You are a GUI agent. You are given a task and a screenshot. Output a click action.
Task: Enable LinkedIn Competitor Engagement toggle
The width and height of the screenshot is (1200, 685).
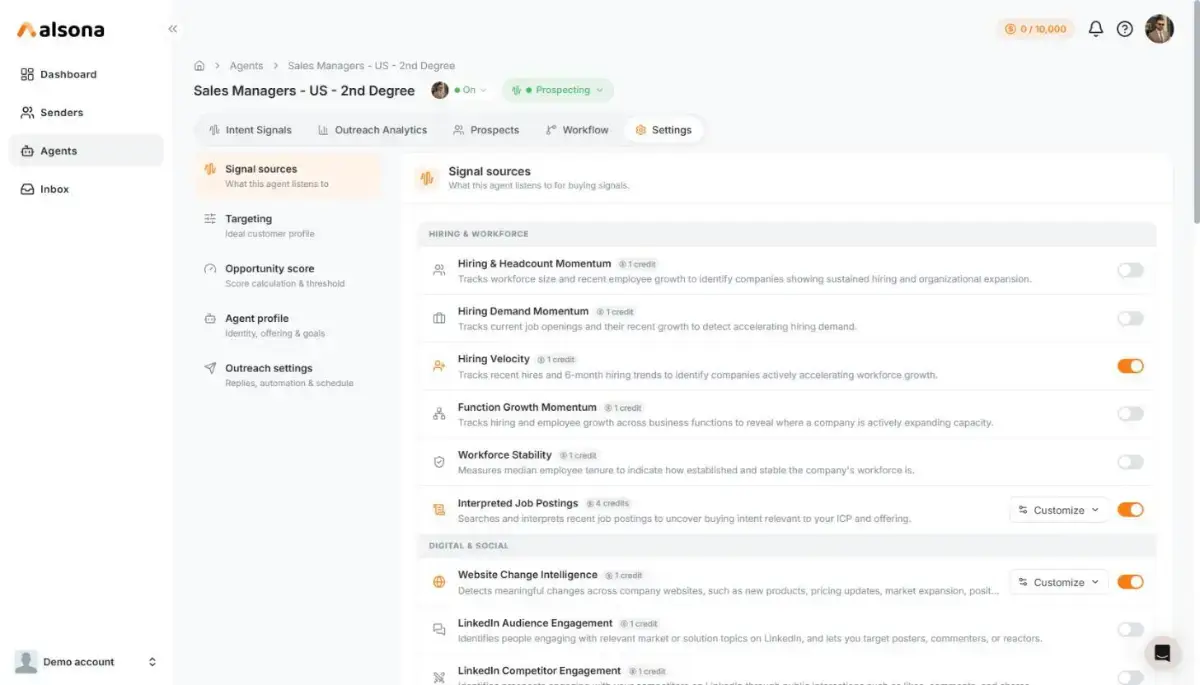click(1130, 677)
